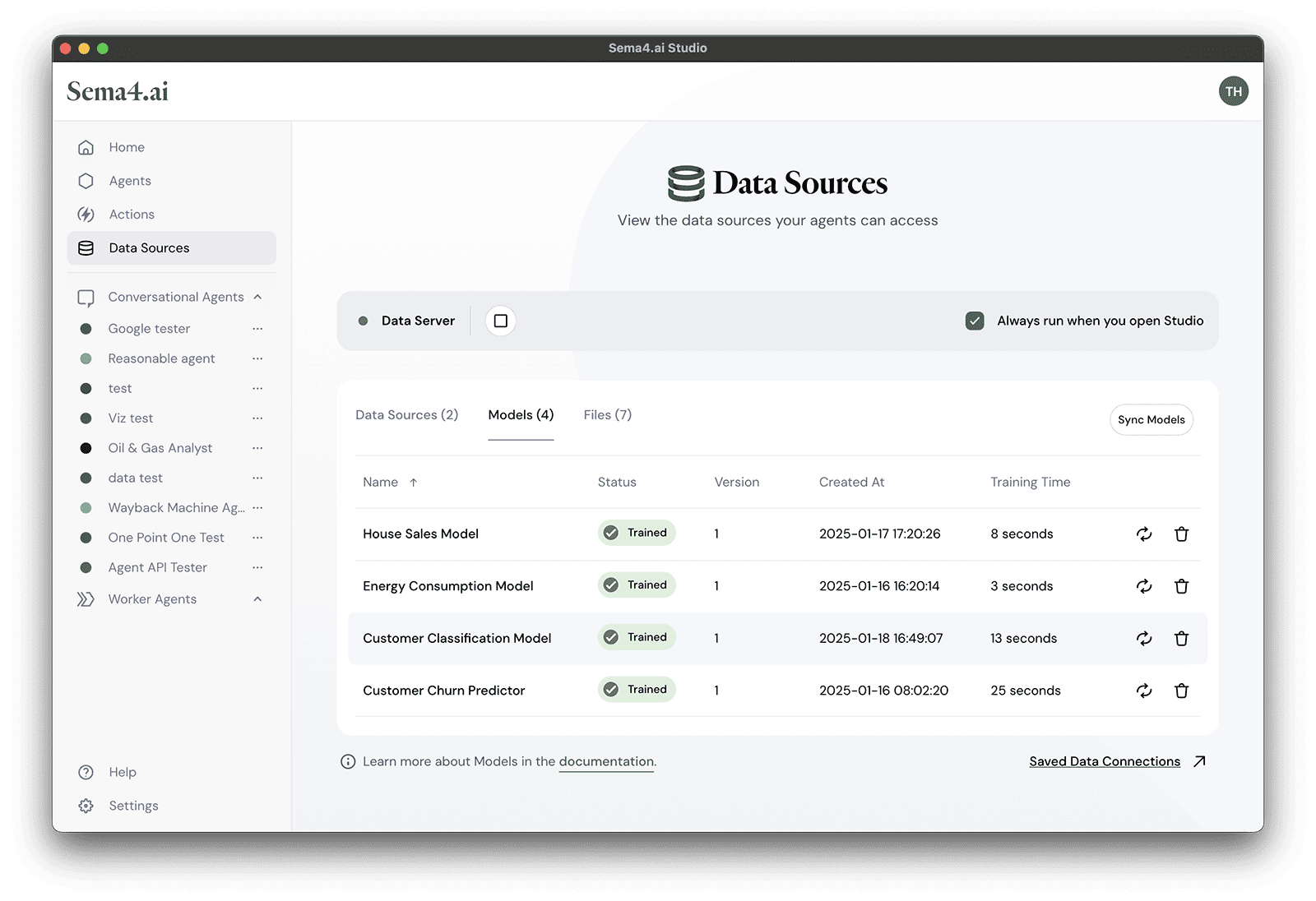Viewport: 1316px width, 901px height.
Task: Open options for data test agent
Action: coord(257,478)
